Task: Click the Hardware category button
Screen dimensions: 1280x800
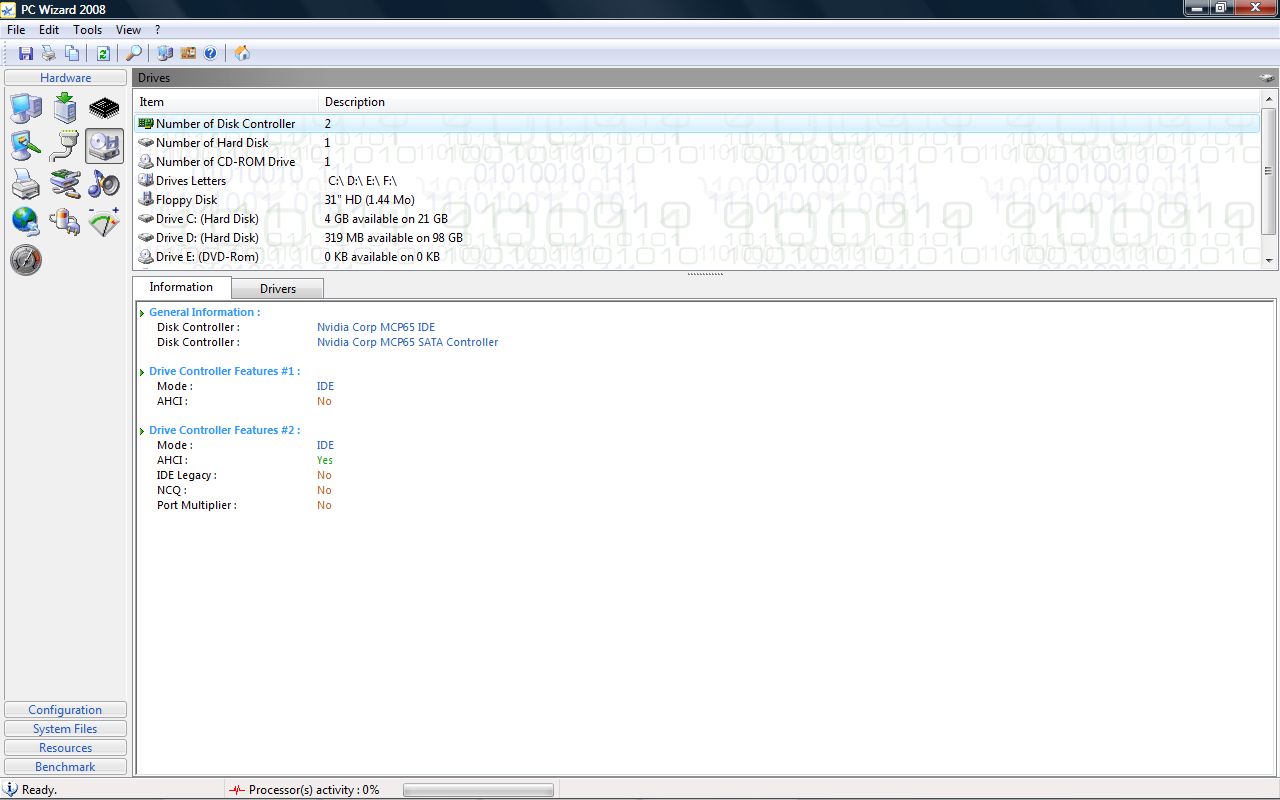Action: [x=66, y=78]
